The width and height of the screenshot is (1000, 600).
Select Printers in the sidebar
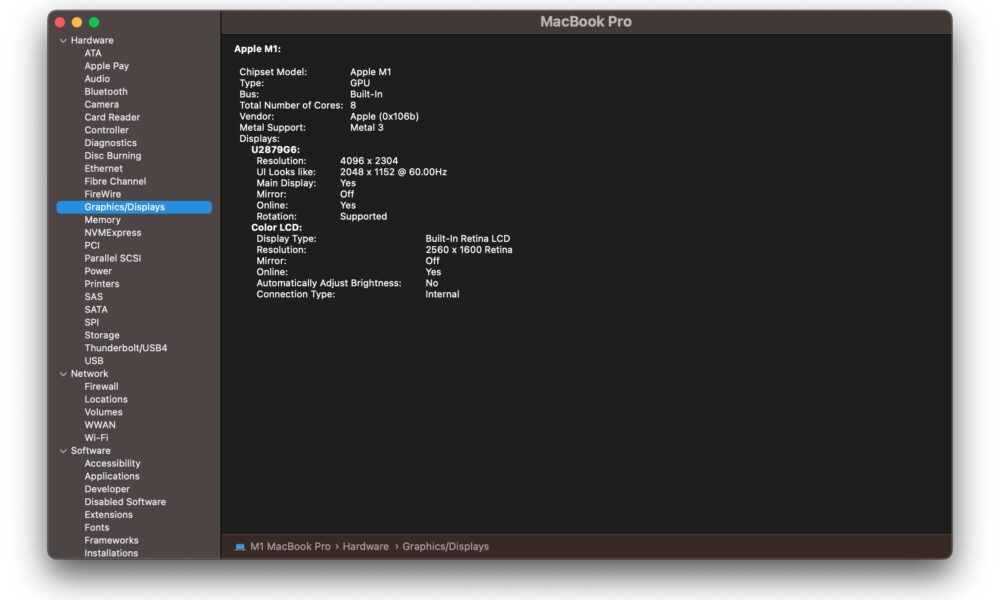pyautogui.click(x=101, y=284)
